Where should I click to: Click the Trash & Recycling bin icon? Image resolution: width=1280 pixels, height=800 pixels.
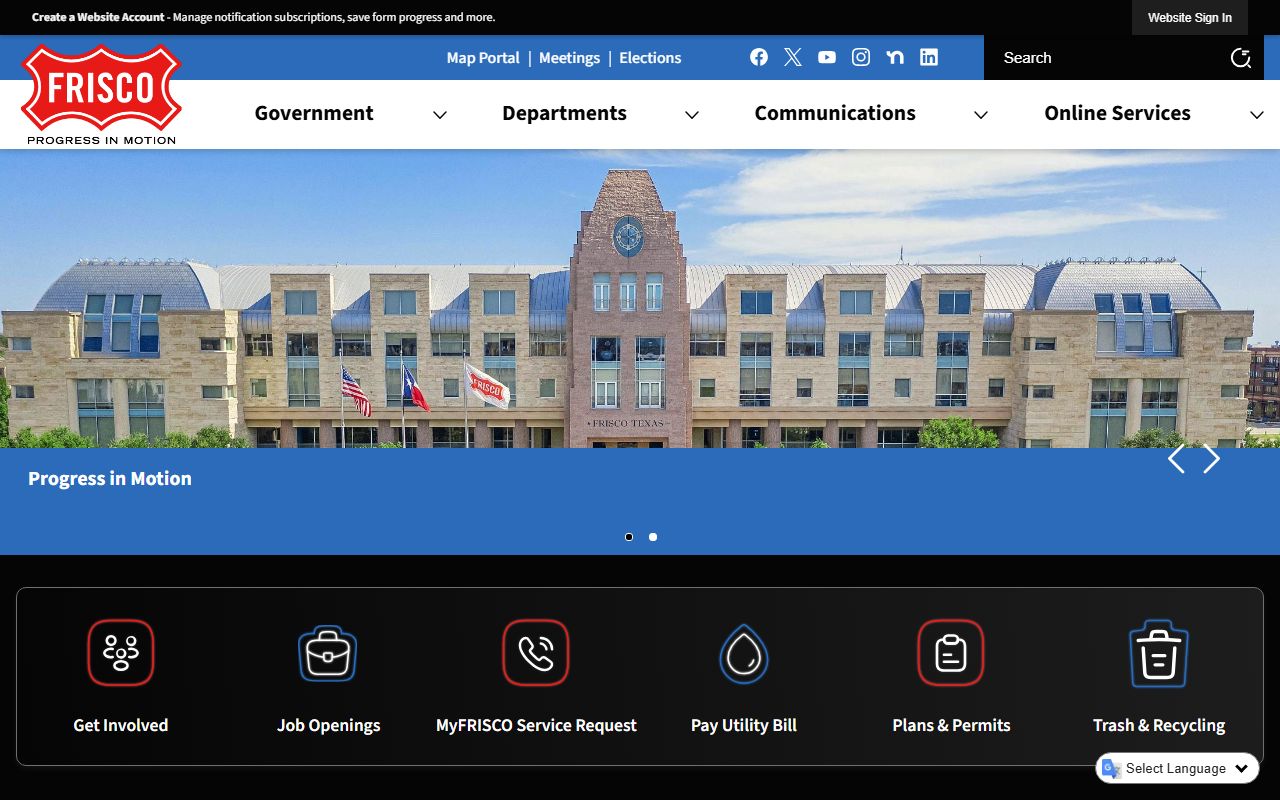click(1158, 653)
